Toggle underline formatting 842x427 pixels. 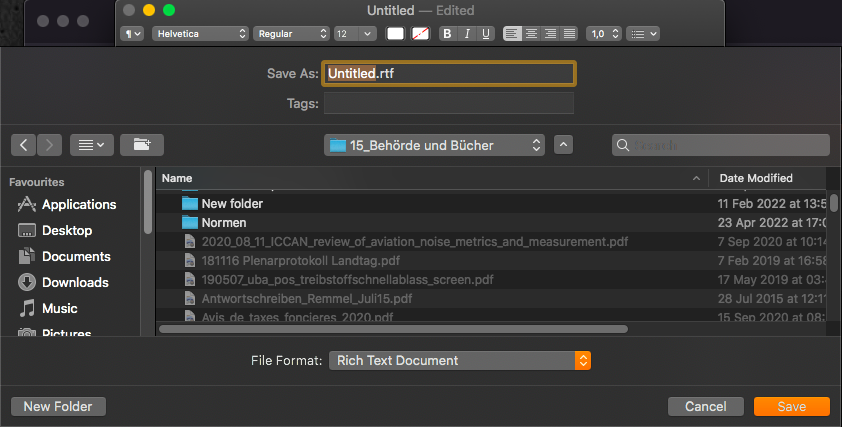(485, 34)
